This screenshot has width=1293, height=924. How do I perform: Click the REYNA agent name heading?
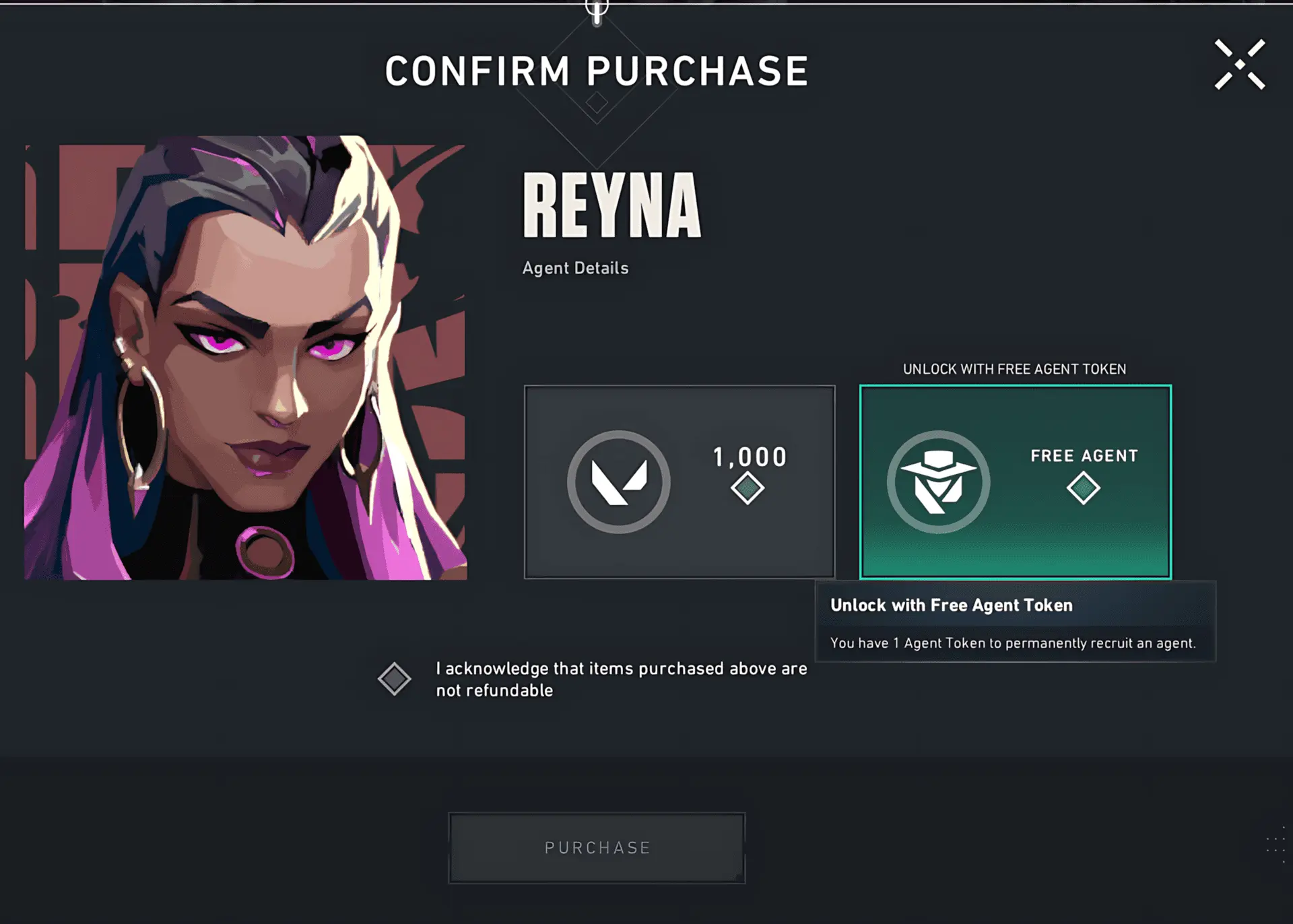pyautogui.click(x=611, y=205)
